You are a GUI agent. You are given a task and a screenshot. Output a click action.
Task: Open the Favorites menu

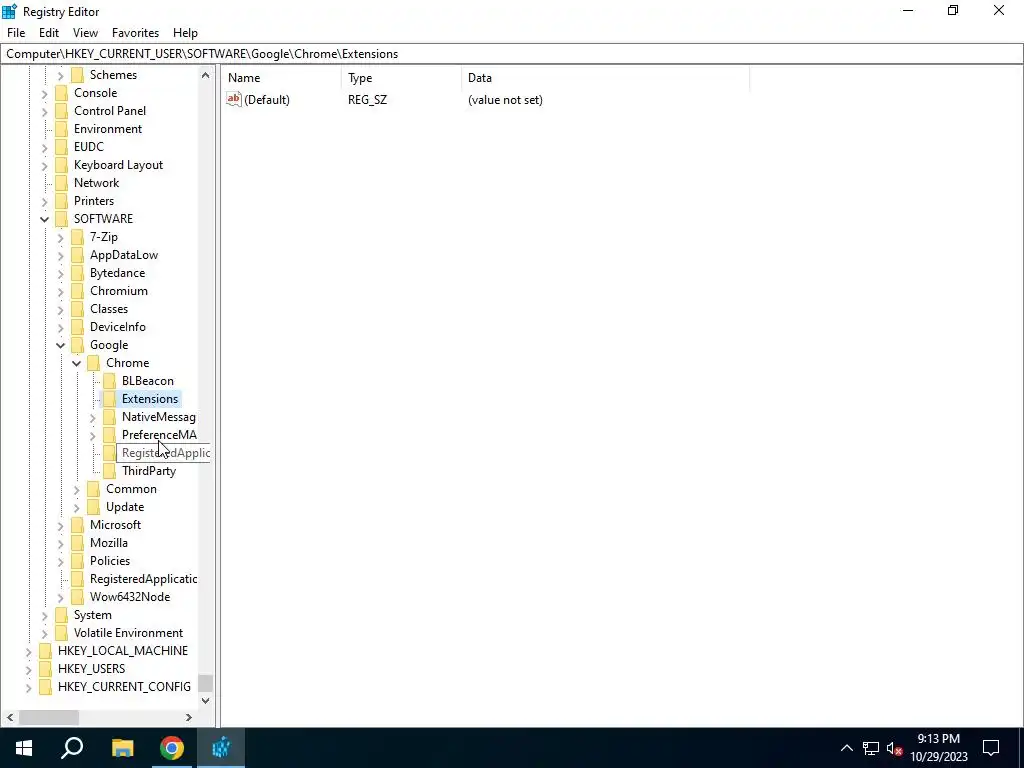pos(135,33)
